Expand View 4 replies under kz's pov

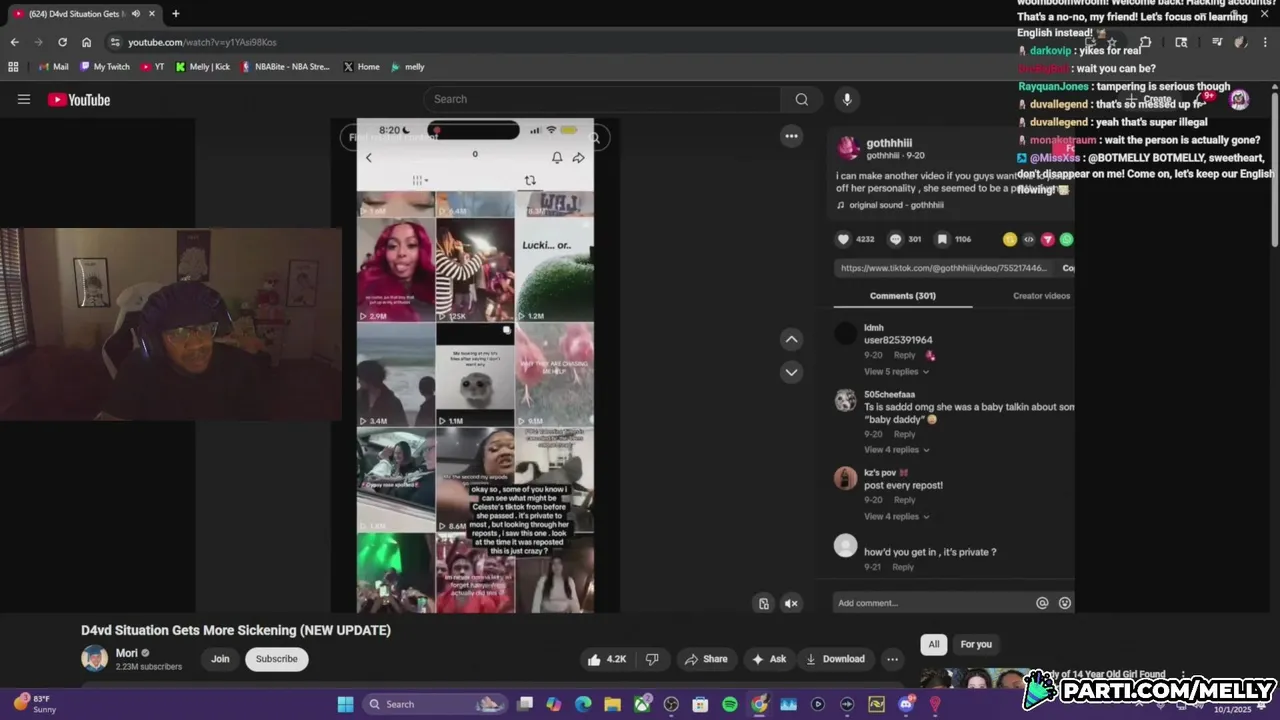coord(896,517)
